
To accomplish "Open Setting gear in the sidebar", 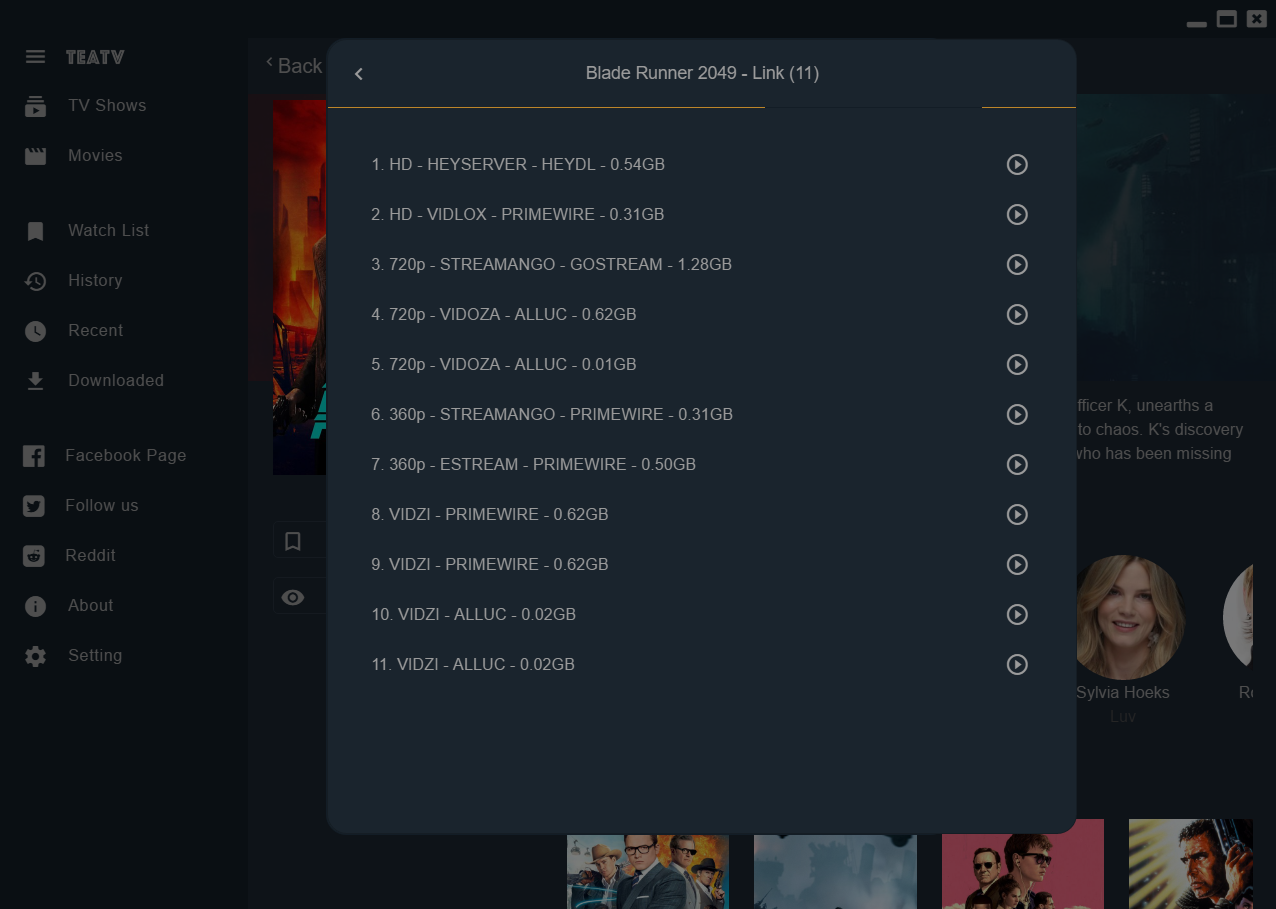I will 35,656.
